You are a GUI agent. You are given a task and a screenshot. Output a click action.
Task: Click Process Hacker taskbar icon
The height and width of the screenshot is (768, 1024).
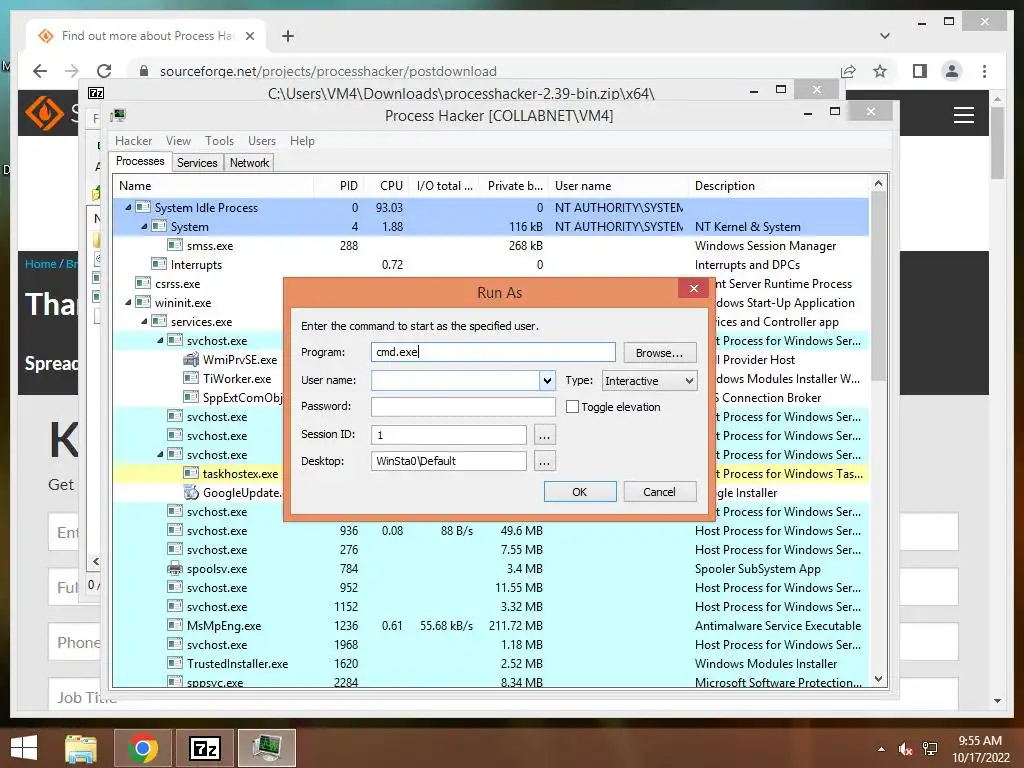pyautogui.click(x=266, y=748)
